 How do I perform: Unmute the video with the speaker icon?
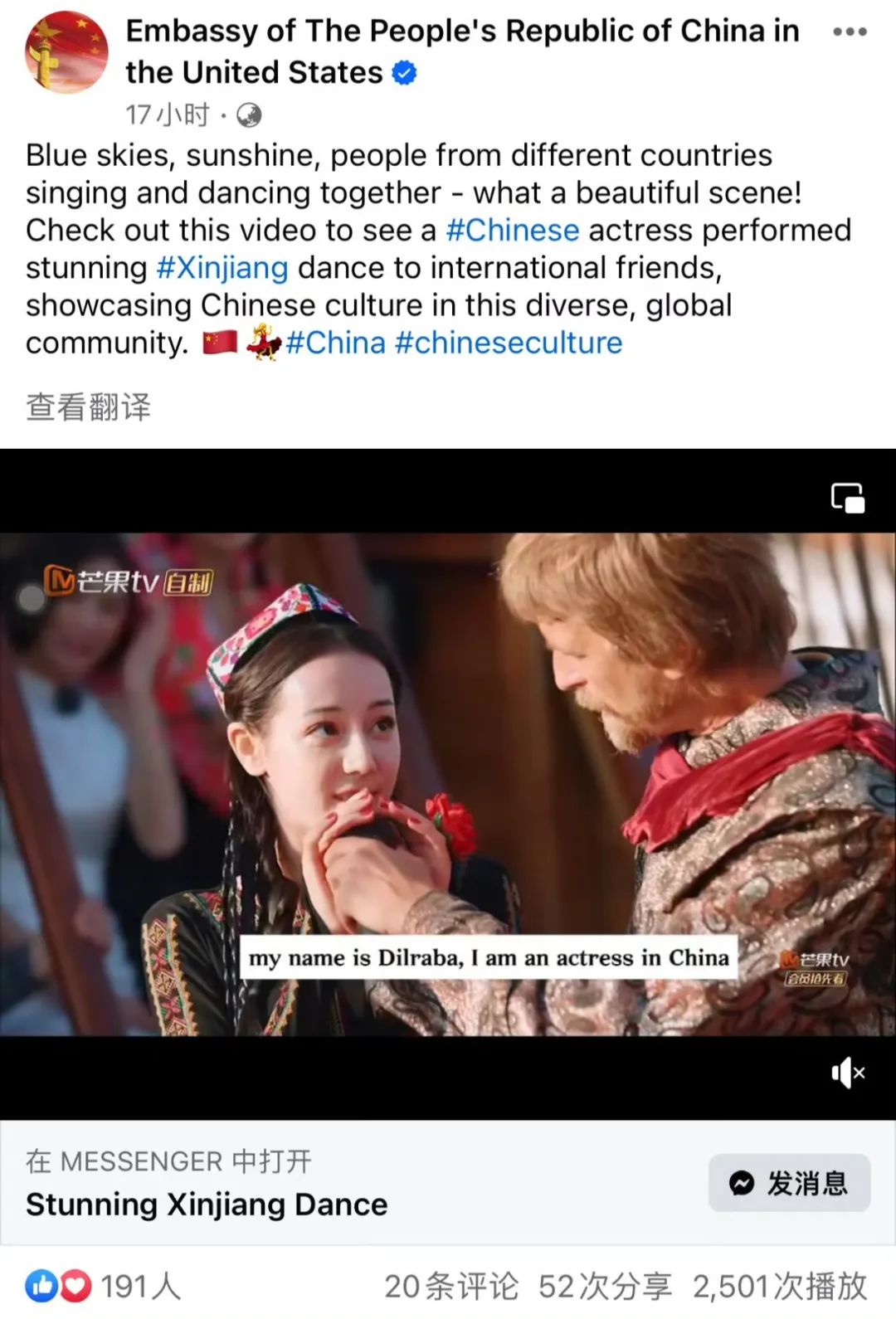pos(848,1073)
